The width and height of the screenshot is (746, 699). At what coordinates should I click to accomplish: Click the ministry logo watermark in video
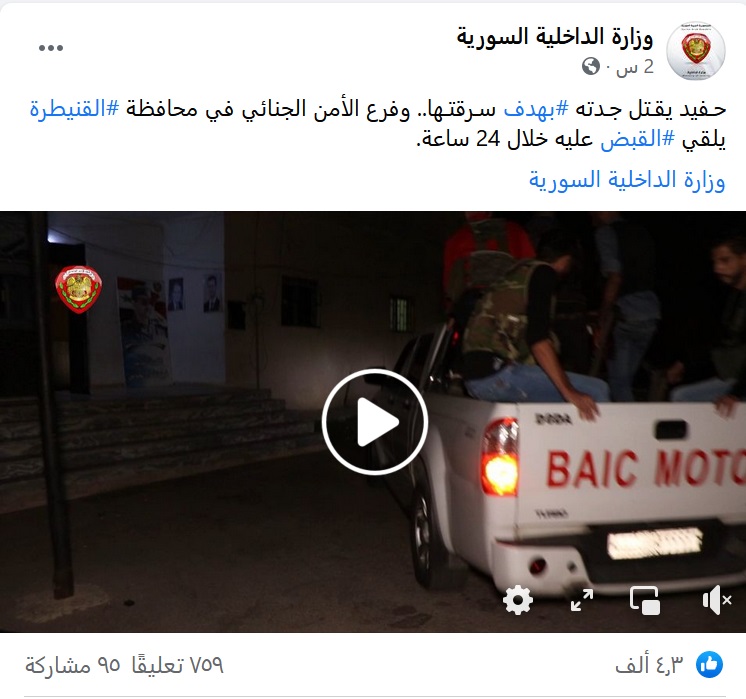click(x=79, y=289)
